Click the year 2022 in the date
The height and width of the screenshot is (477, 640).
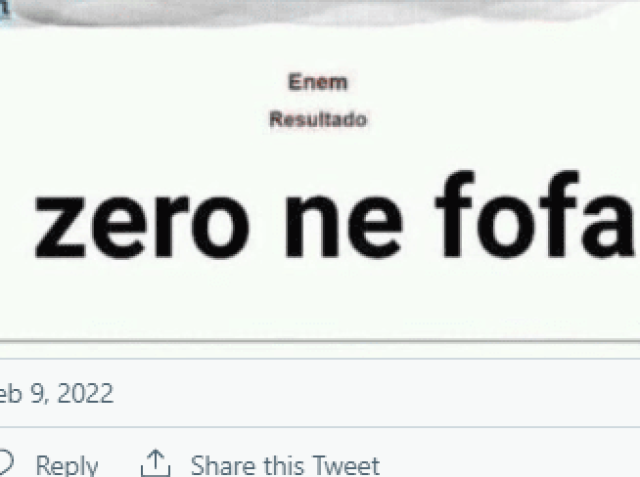[85, 393]
